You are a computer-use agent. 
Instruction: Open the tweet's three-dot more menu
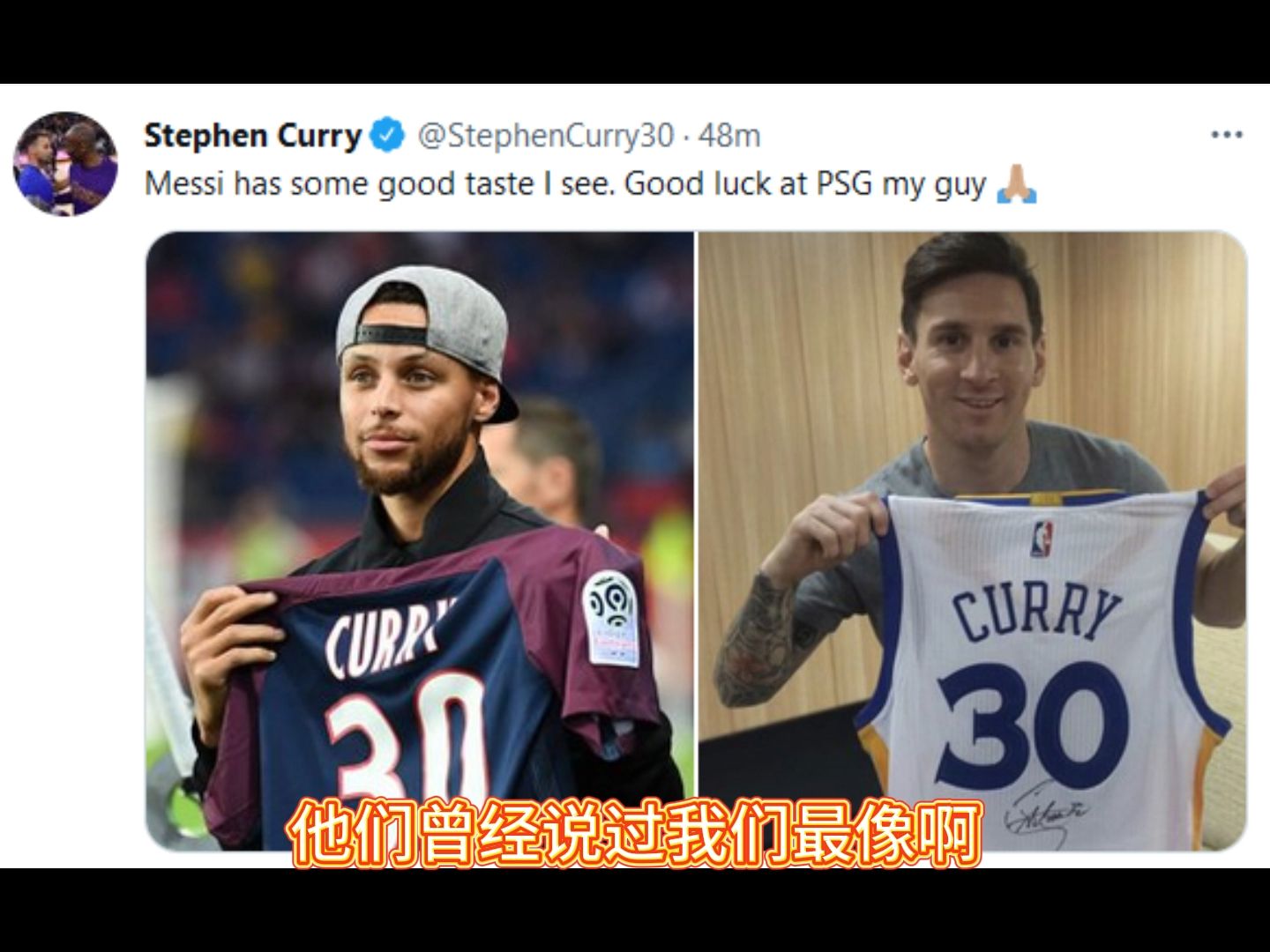click(1226, 135)
